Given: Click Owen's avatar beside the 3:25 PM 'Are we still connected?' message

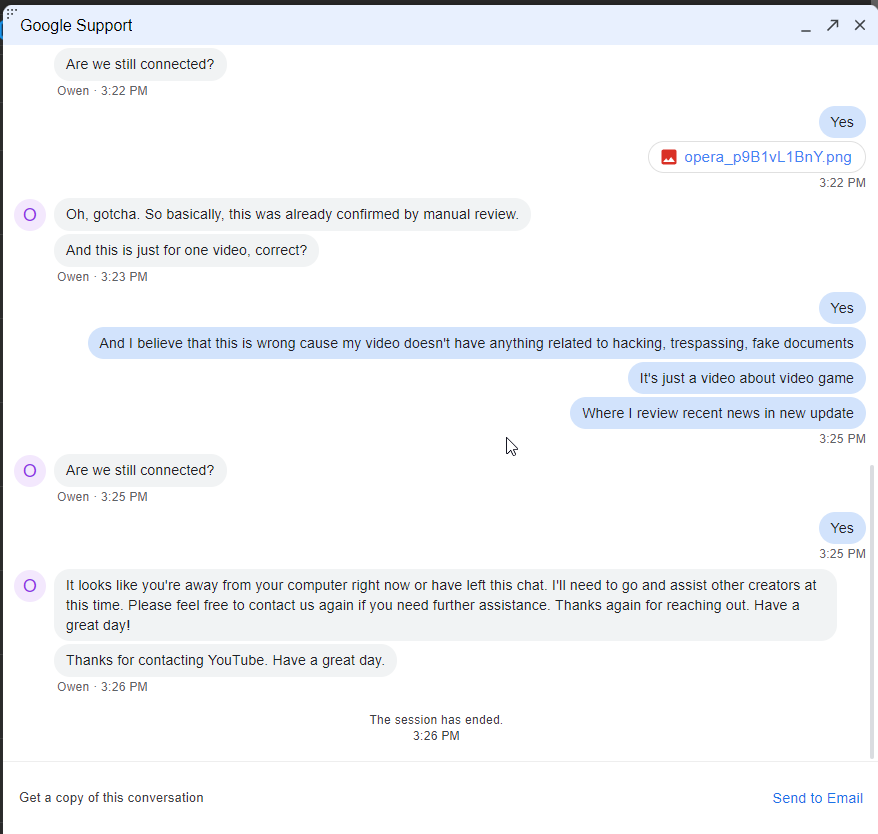Looking at the screenshot, I should click(x=30, y=470).
